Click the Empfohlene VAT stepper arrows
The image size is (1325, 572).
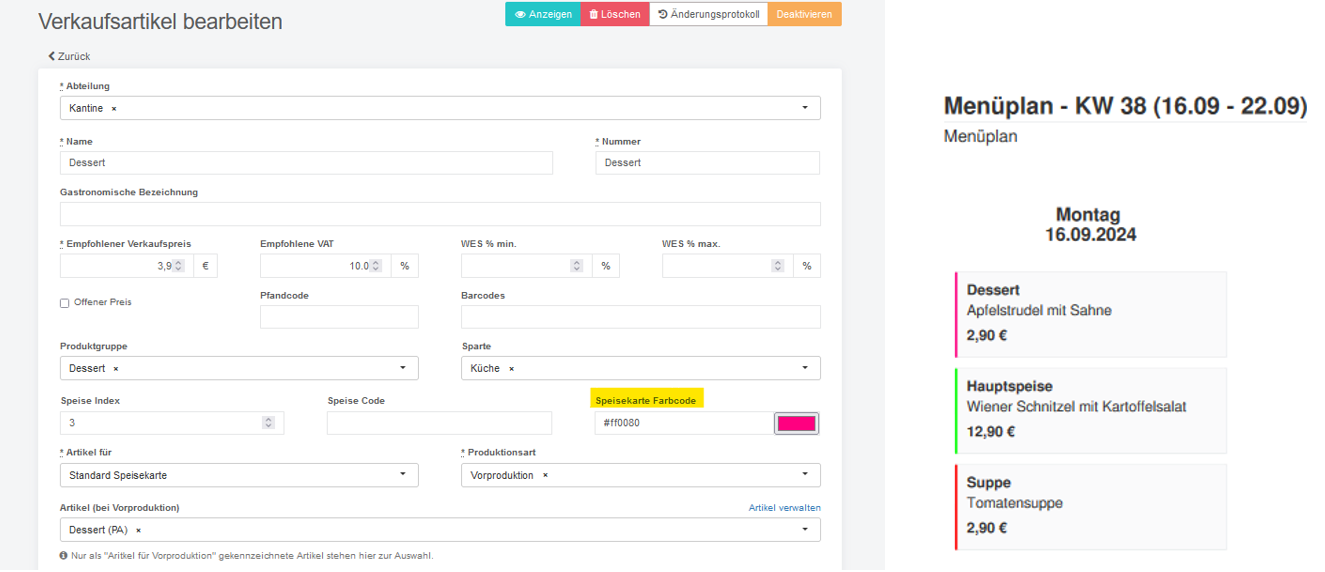376,266
